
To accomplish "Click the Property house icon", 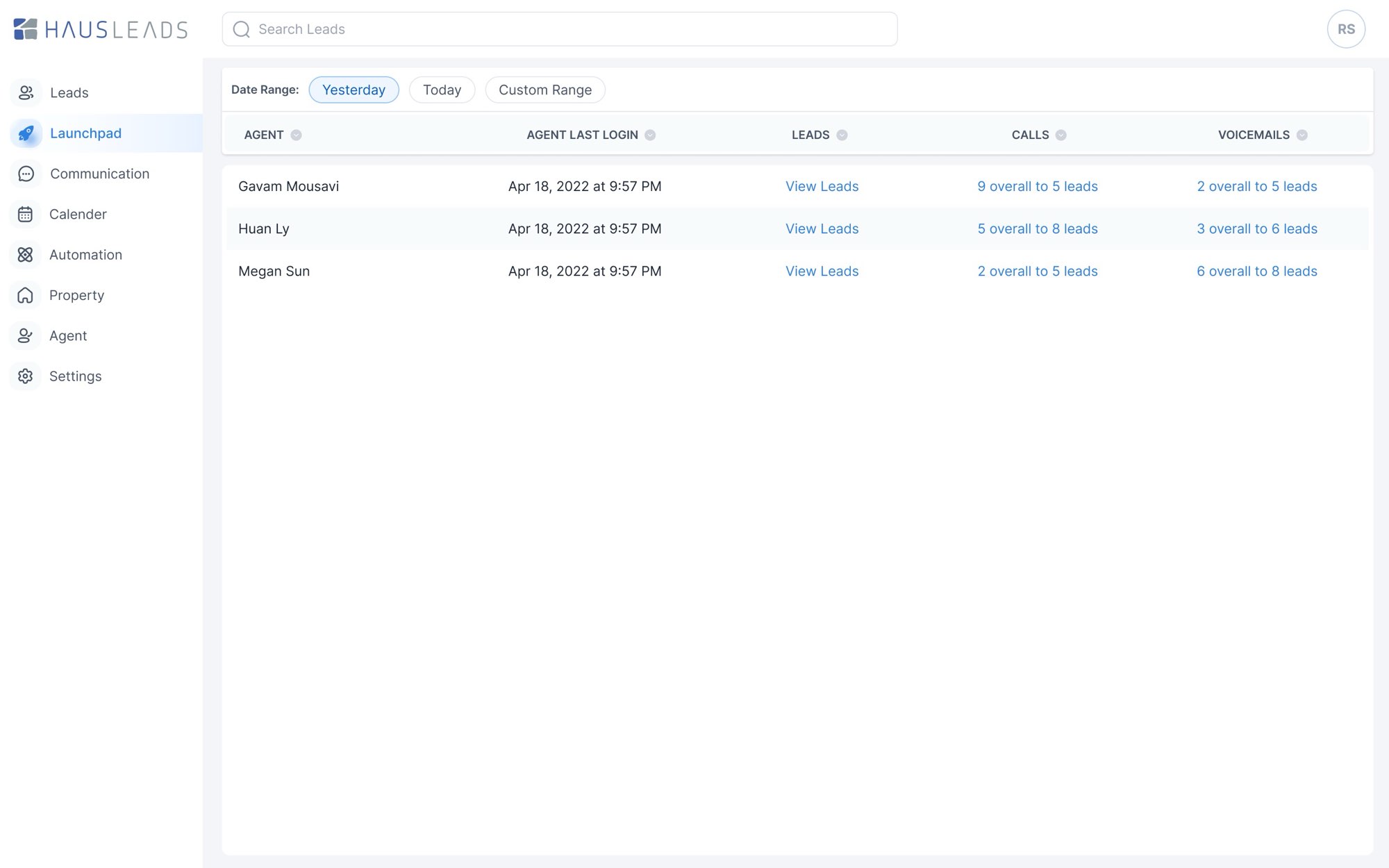I will pos(26,295).
